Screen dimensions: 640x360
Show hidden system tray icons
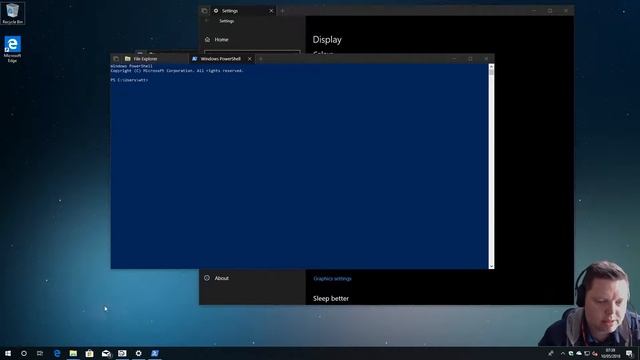[563, 353]
